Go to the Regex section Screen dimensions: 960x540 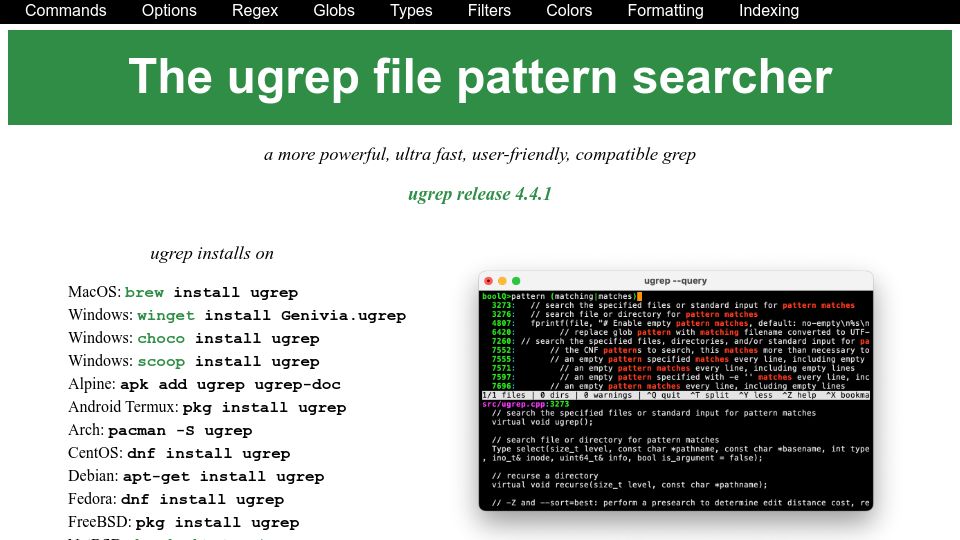[255, 10]
